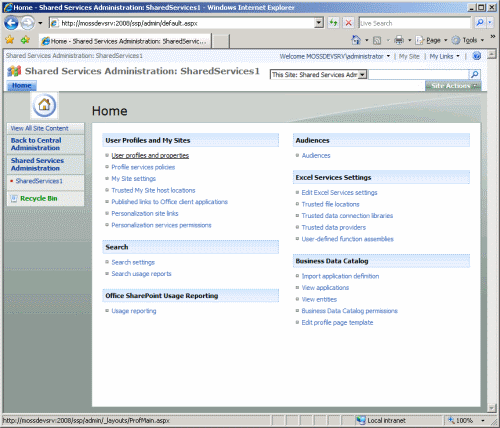This screenshot has height=428, width=500.
Task: Click the Print toolbar icon
Action: coord(399,40)
